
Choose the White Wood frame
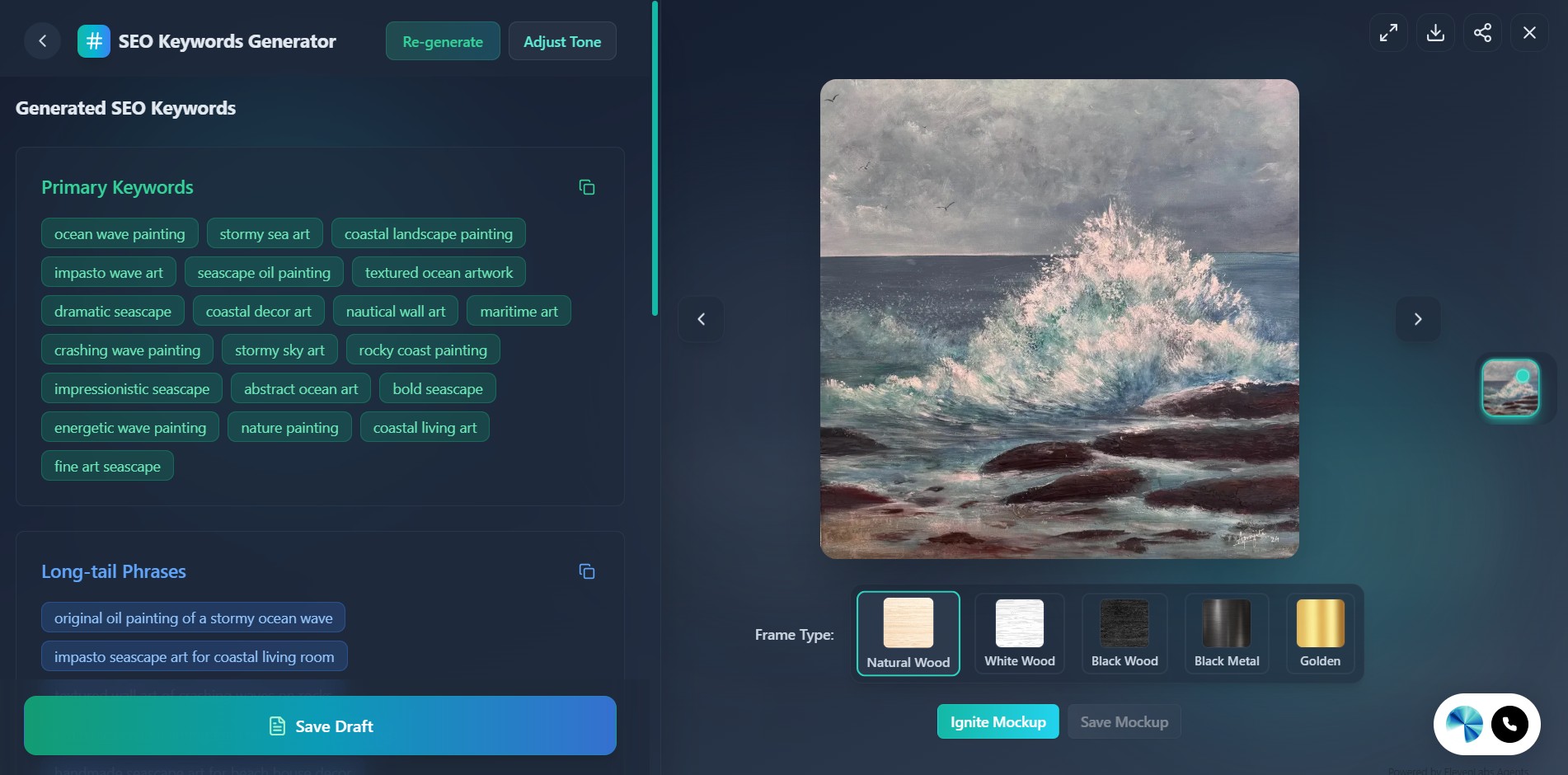(x=1019, y=633)
